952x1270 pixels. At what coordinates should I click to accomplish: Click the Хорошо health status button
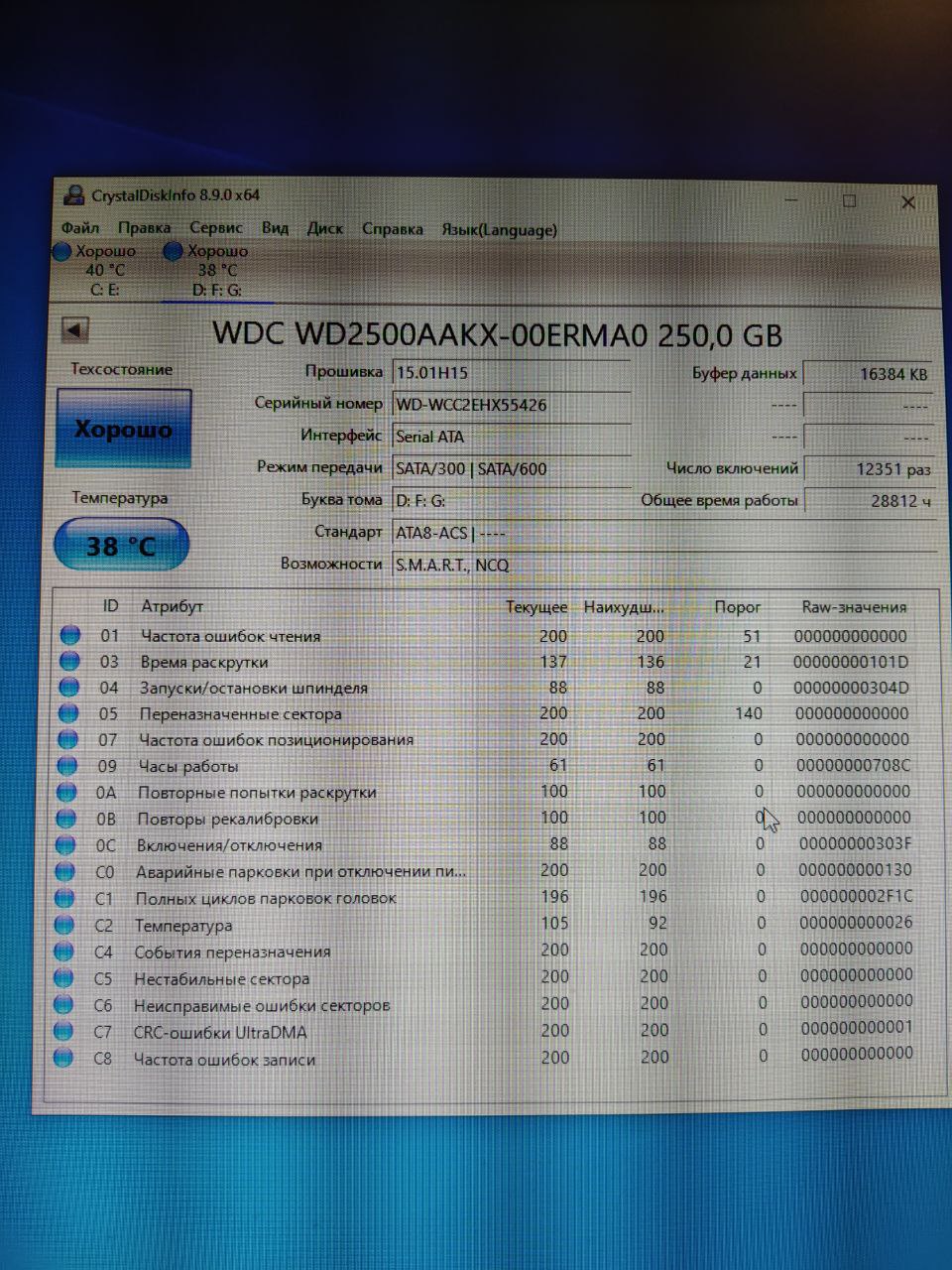(x=124, y=429)
